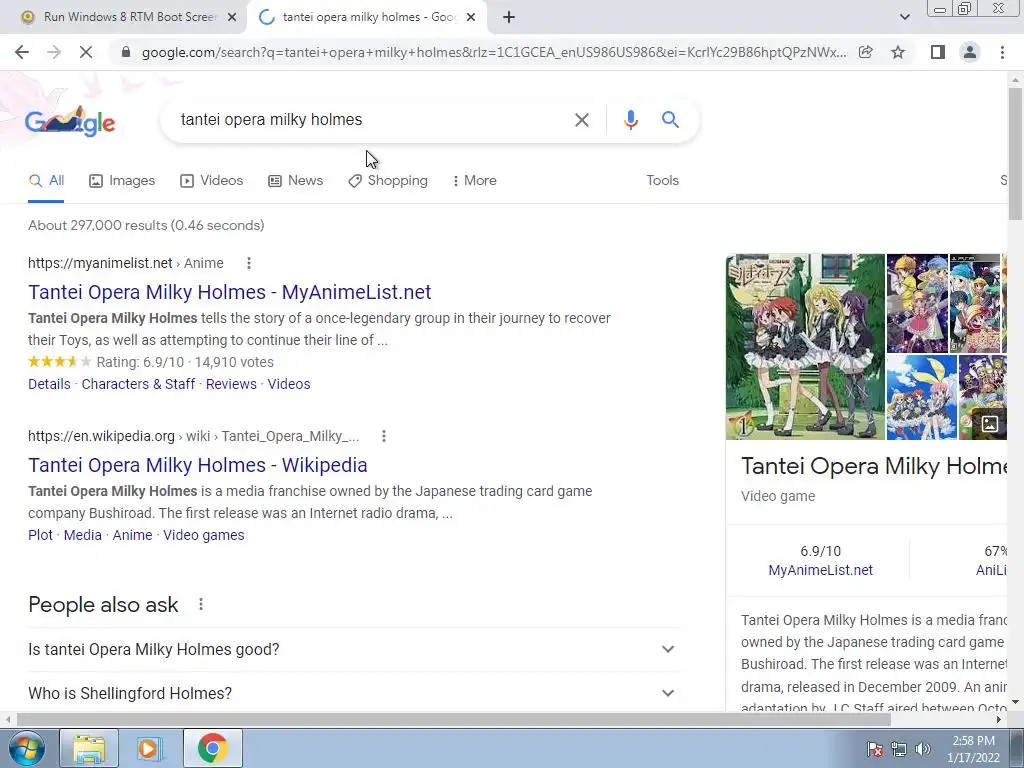Viewport: 1024px width, 768px height.
Task: Open Windows Explorer from taskbar
Action: click(x=89, y=748)
